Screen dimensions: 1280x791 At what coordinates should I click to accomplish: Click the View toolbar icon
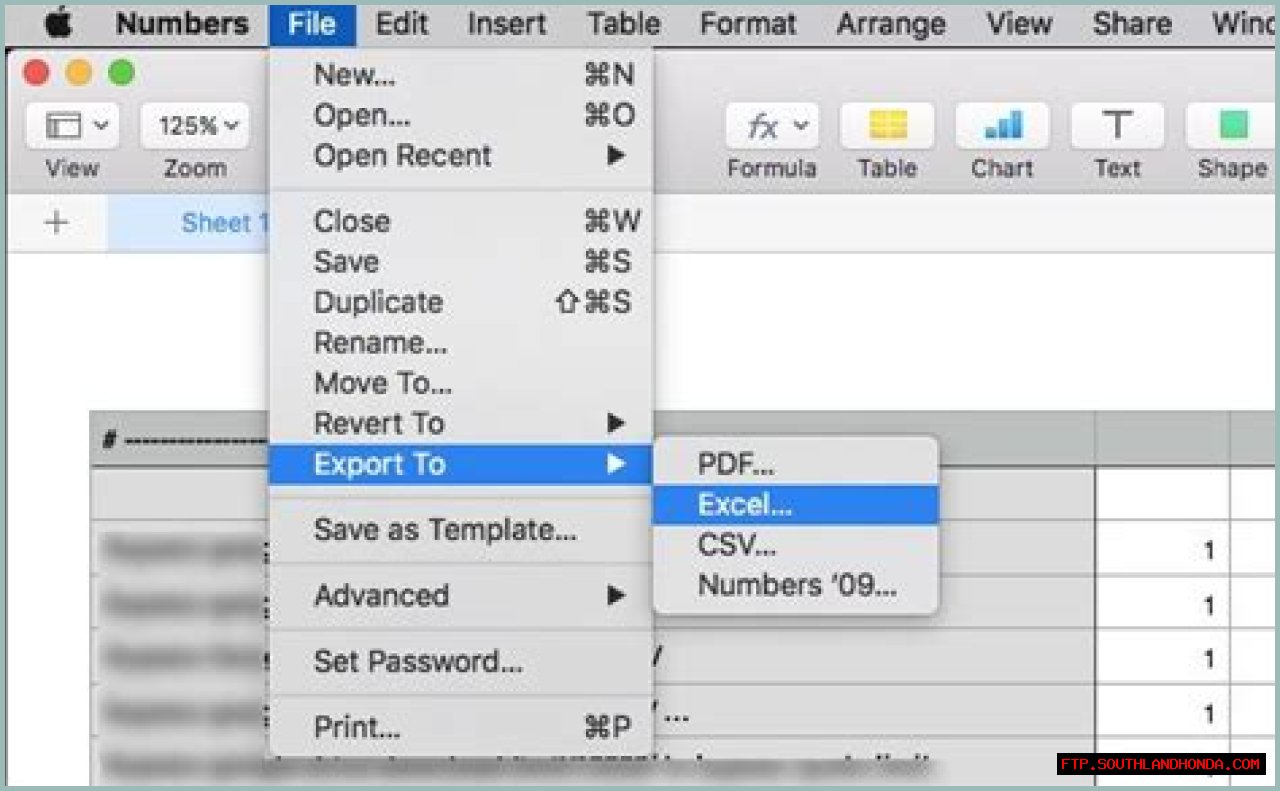72,127
